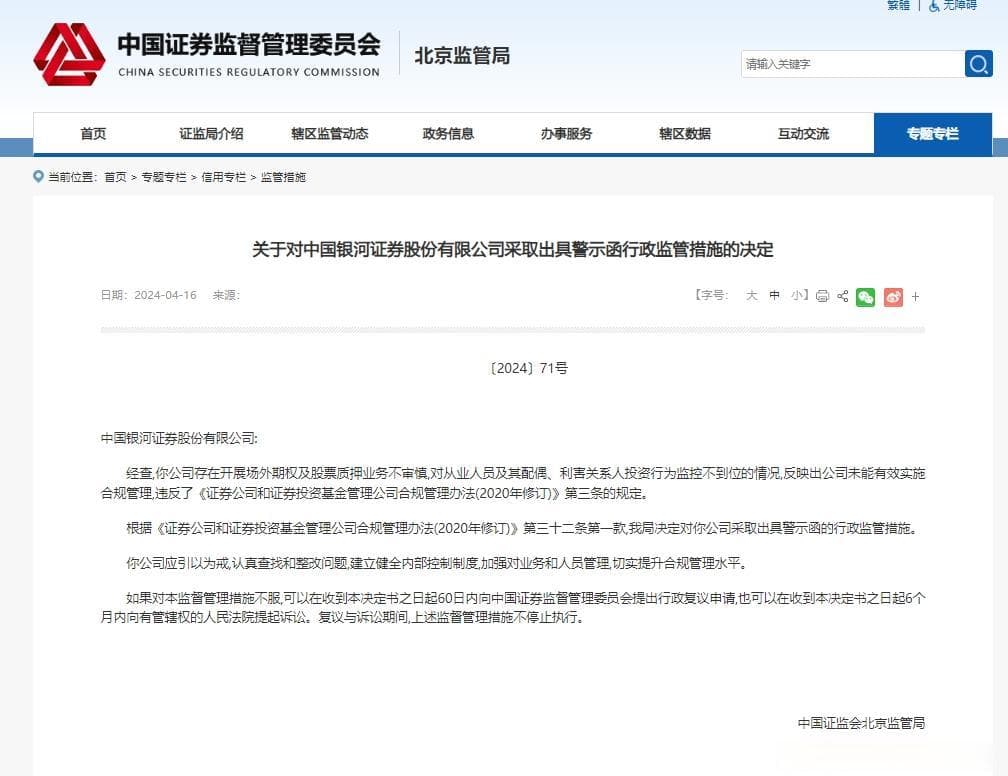The width and height of the screenshot is (1008, 776).
Task: Click 首页 in the breadcrumb
Action: pyautogui.click(x=116, y=177)
